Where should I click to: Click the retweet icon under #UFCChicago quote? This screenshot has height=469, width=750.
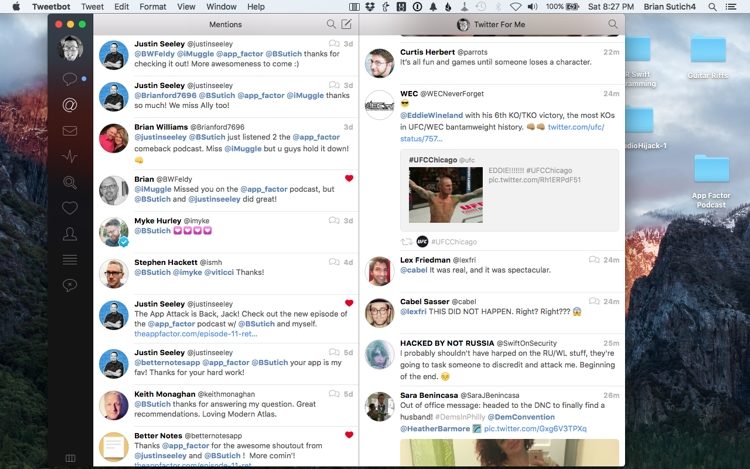[x=407, y=242]
